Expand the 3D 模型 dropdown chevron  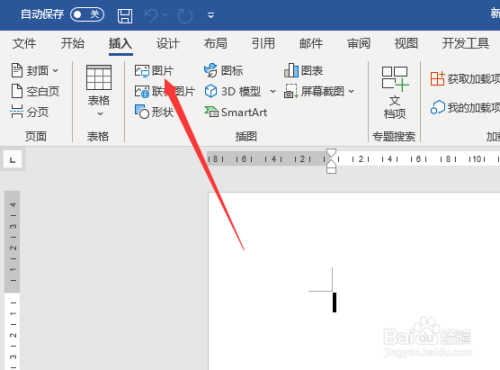273,91
